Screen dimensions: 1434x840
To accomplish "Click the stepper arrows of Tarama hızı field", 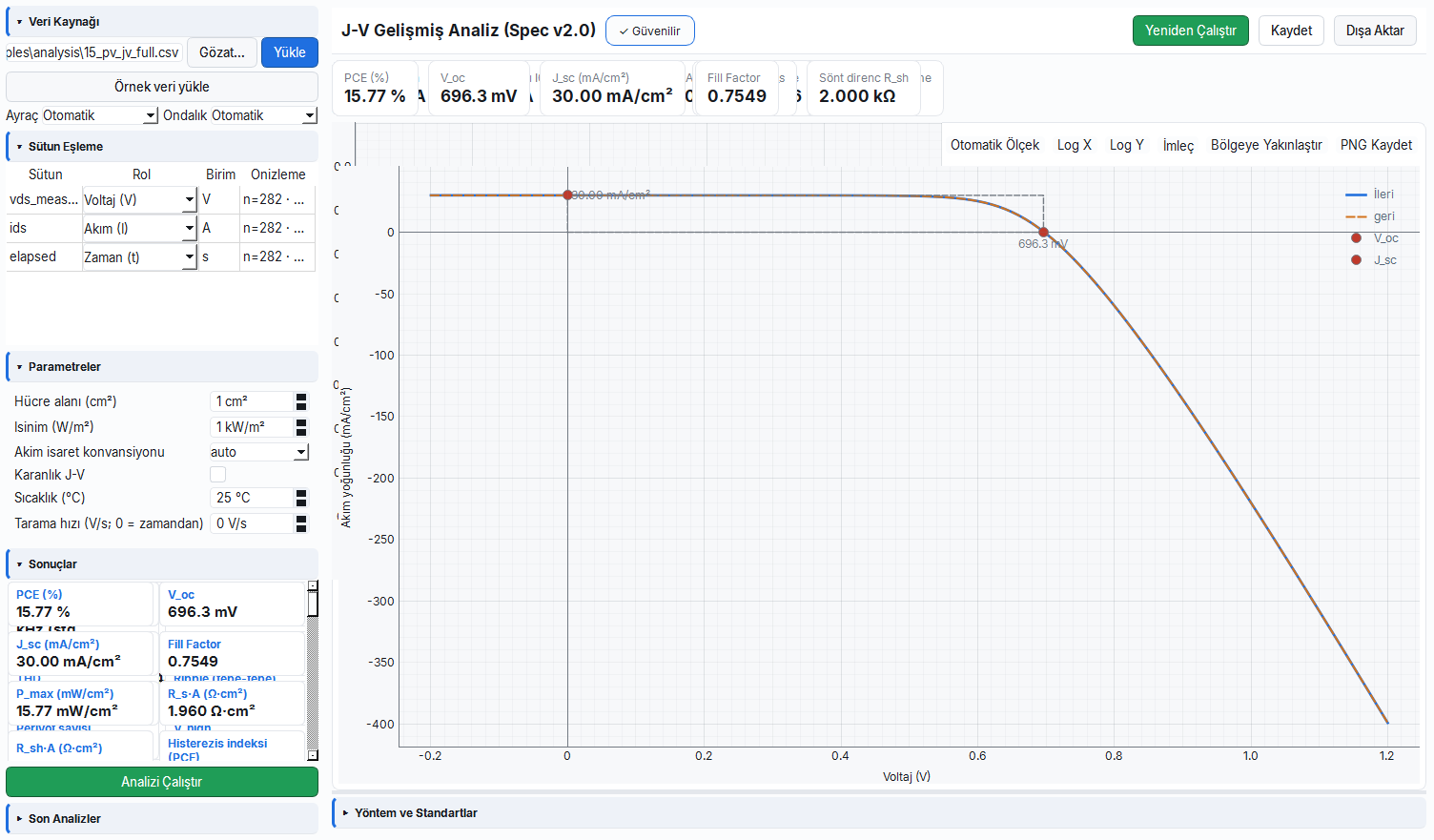I will tap(301, 523).
